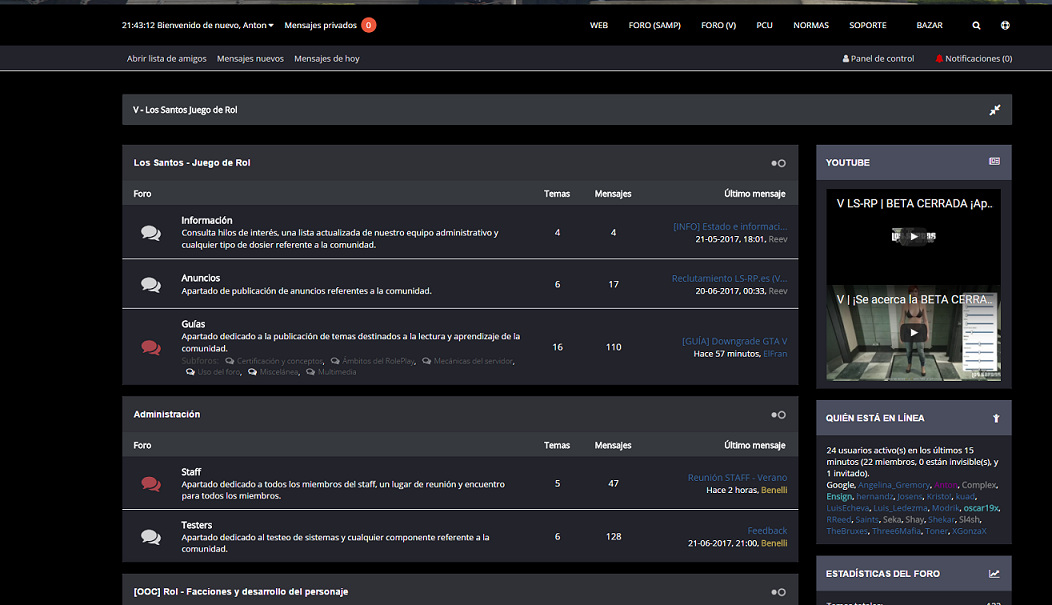Open Mensajes de hoy link
The width and height of the screenshot is (1052, 605).
pyautogui.click(x=327, y=59)
